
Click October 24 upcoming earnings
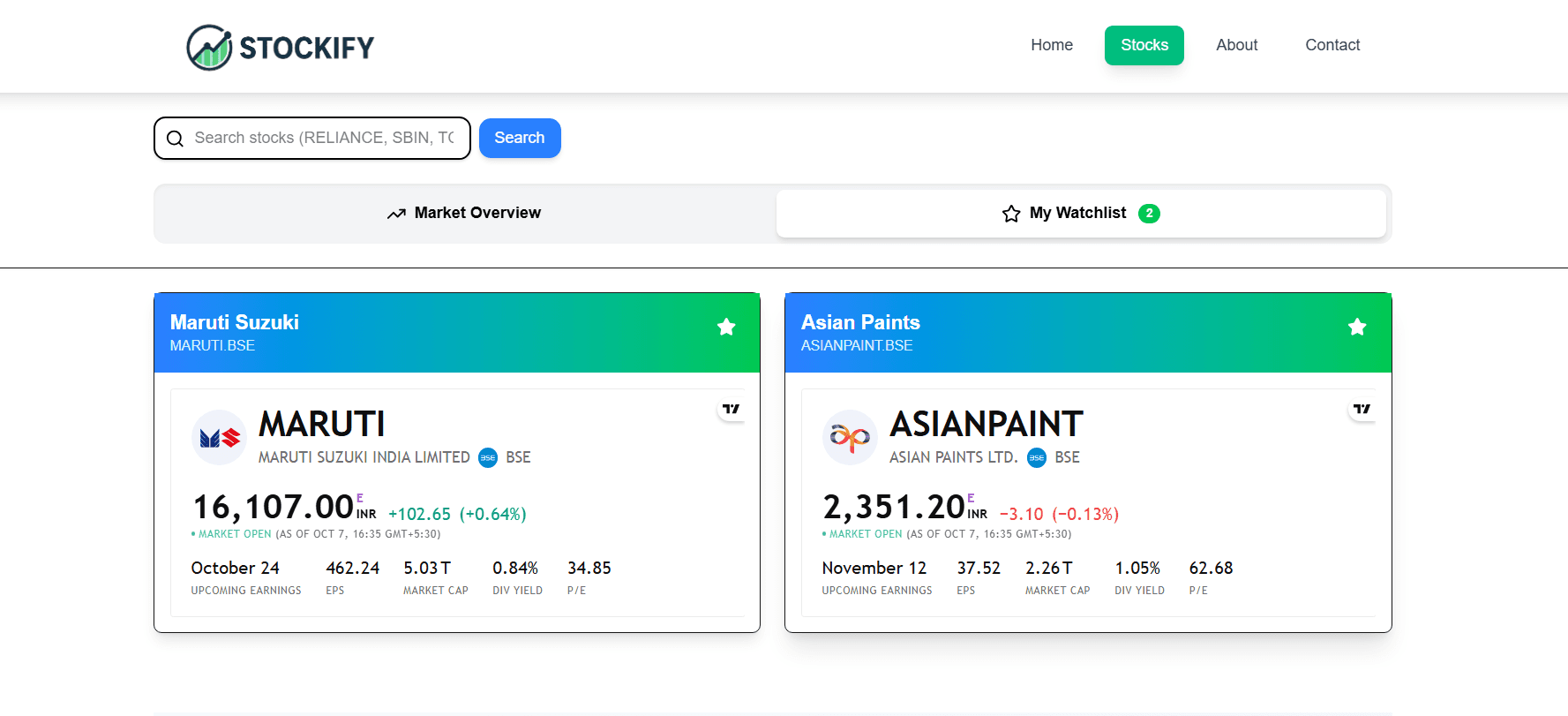tap(236, 568)
